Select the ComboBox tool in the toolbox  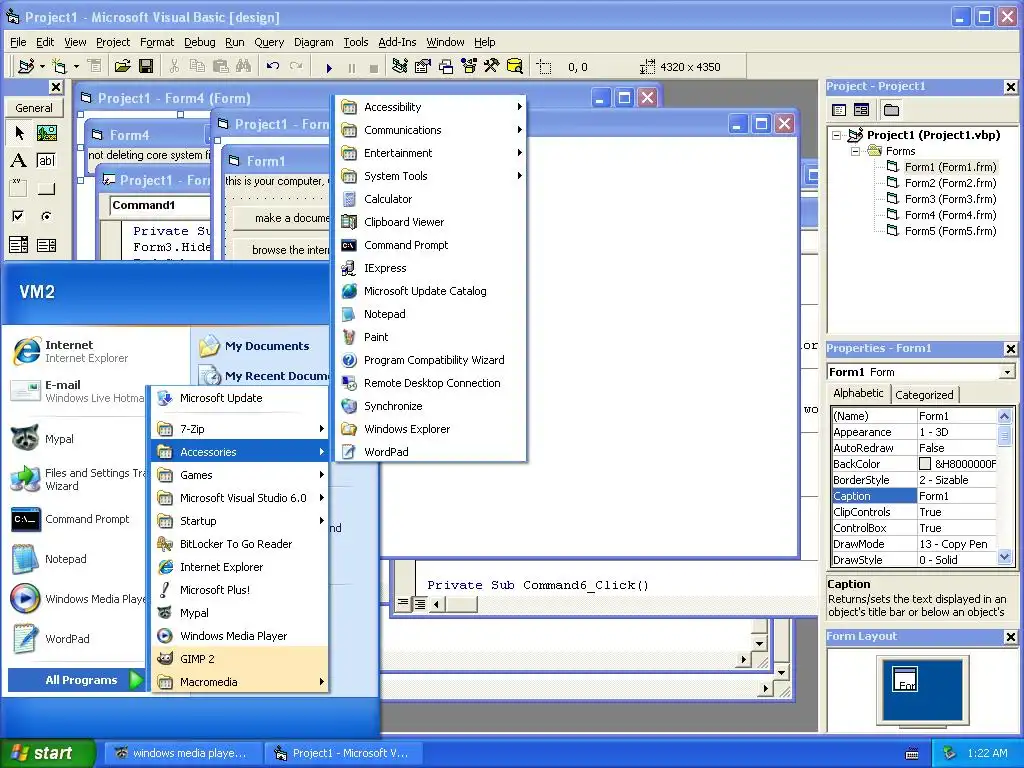pyautogui.click(x=19, y=245)
